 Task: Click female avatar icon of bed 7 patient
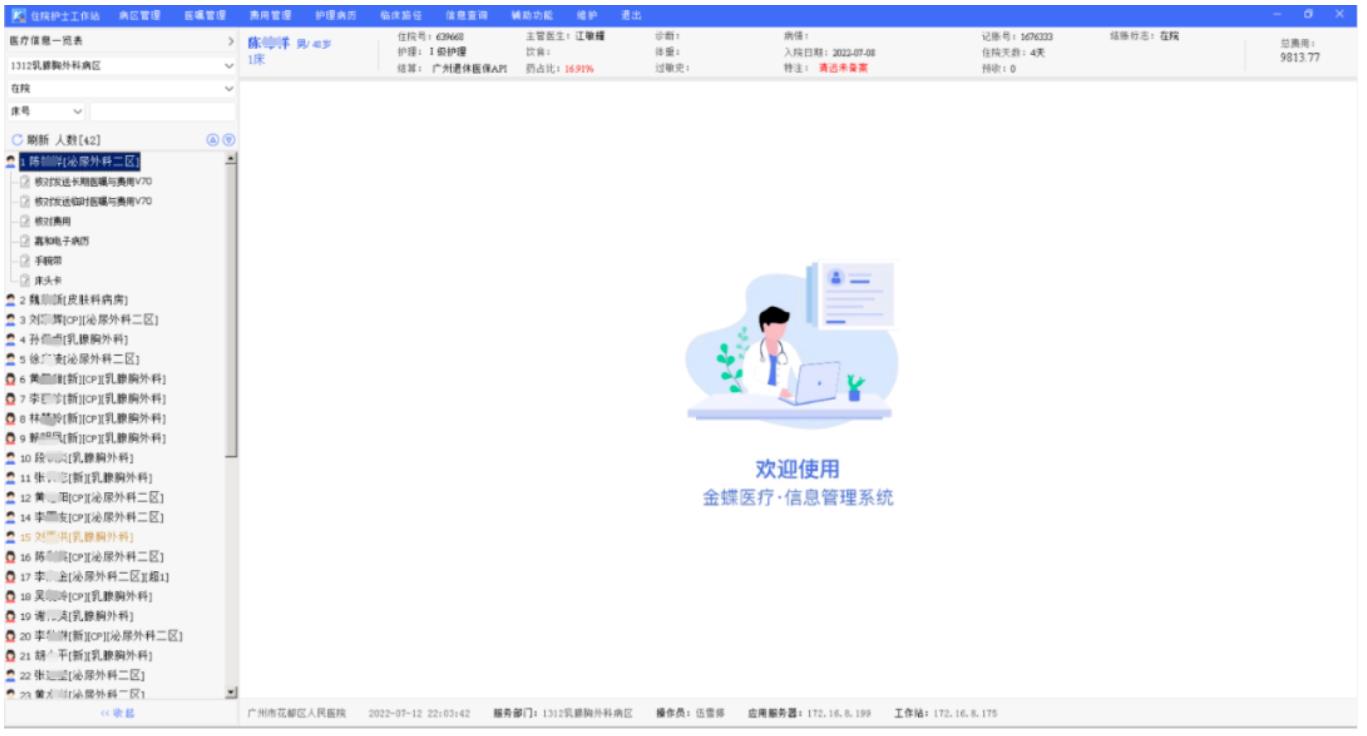point(10,399)
